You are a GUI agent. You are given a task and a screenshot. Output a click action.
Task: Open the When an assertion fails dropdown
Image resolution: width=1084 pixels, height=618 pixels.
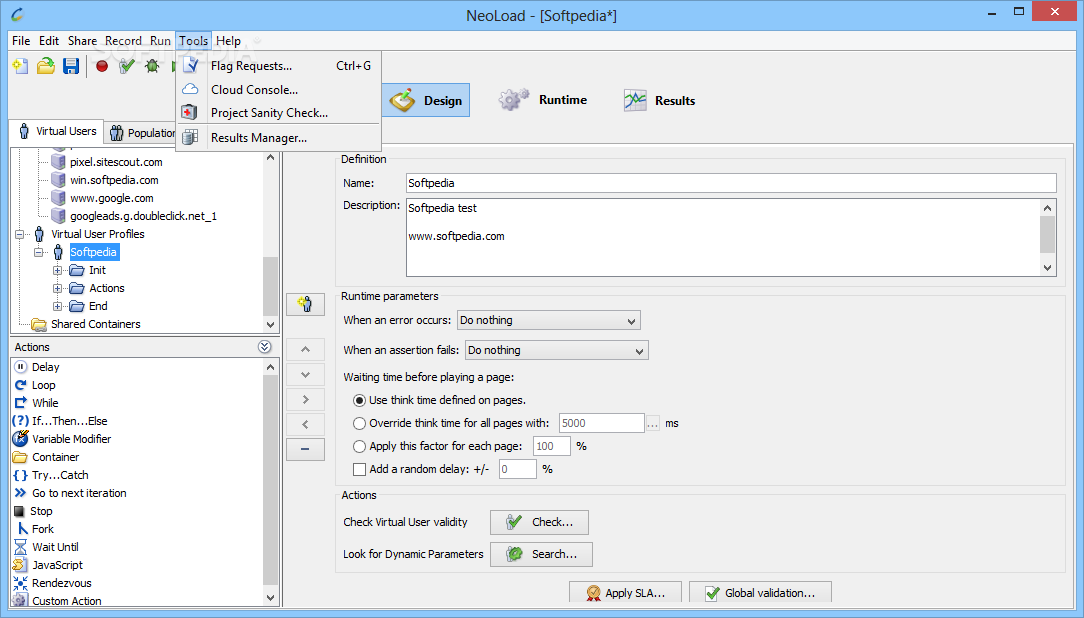[x=557, y=350]
